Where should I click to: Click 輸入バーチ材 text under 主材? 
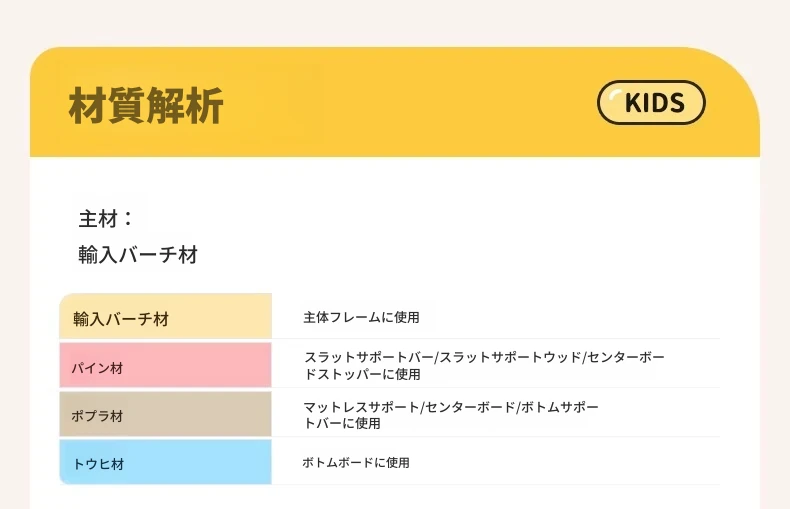[x=138, y=254]
